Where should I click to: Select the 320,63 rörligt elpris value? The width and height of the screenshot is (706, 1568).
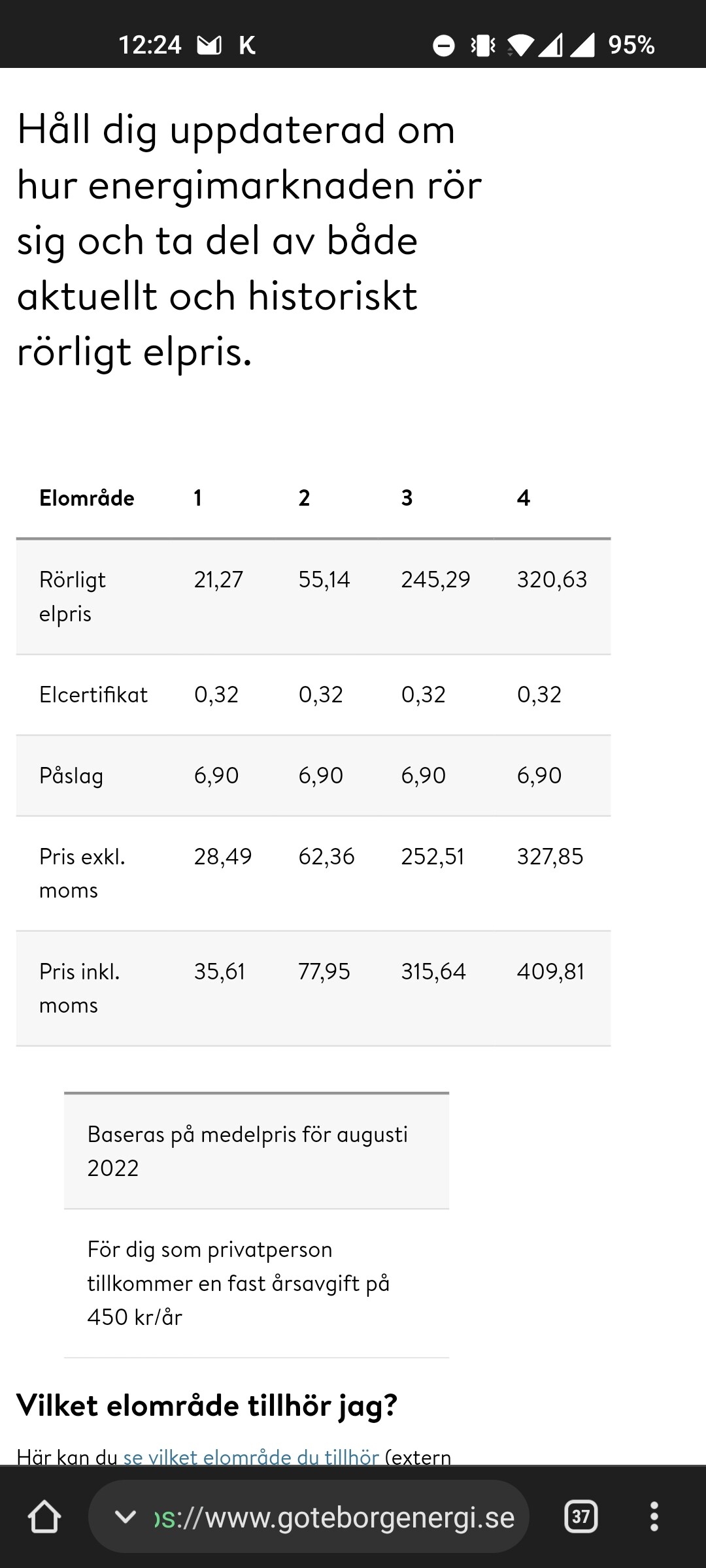point(552,580)
